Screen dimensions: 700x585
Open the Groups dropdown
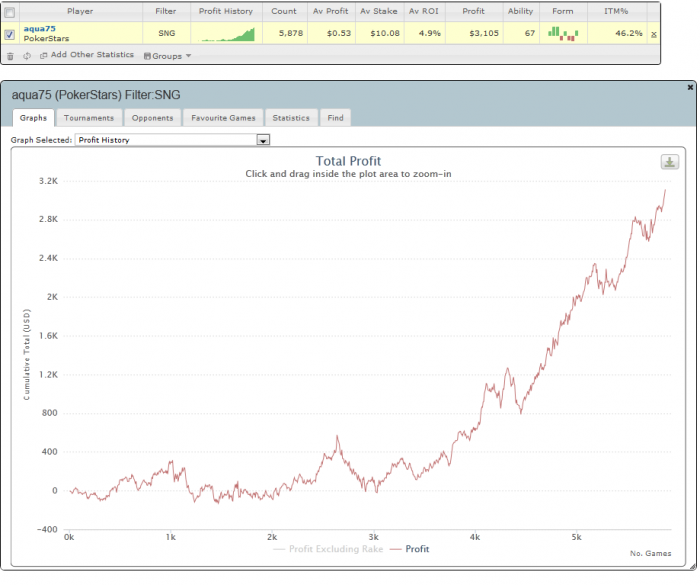(x=167, y=56)
